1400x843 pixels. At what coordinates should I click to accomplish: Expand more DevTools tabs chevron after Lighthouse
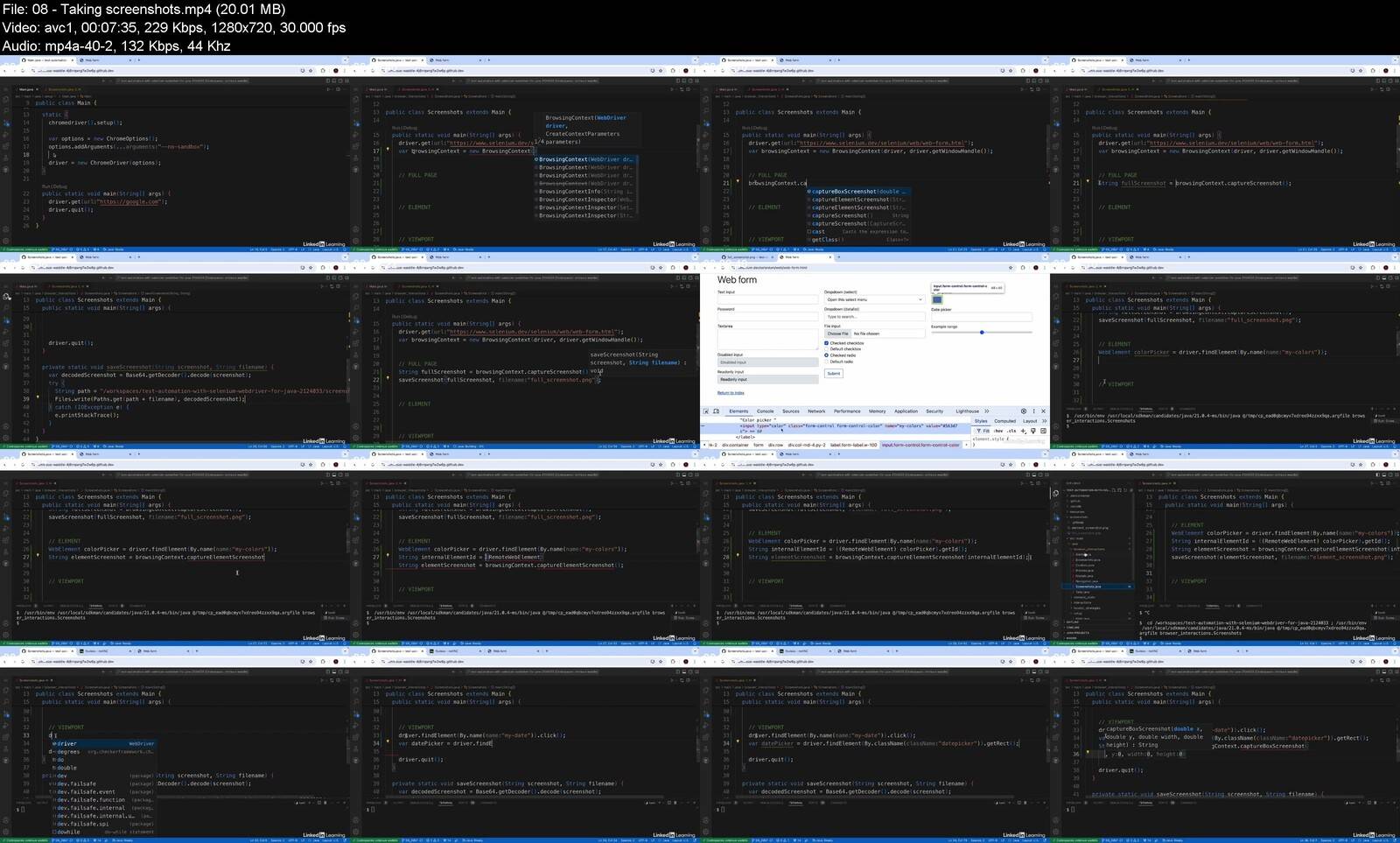(986, 411)
